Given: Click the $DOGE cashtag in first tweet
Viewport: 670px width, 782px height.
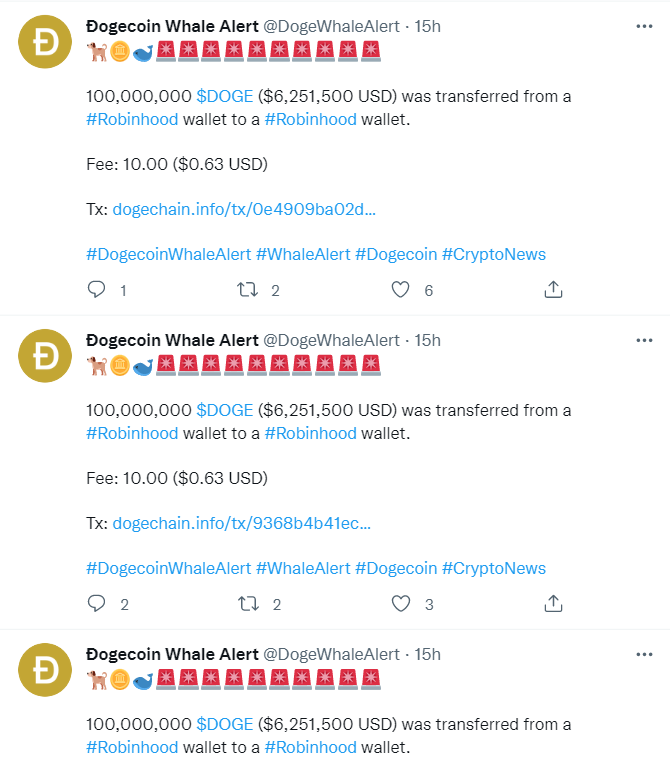Looking at the screenshot, I should click(224, 97).
